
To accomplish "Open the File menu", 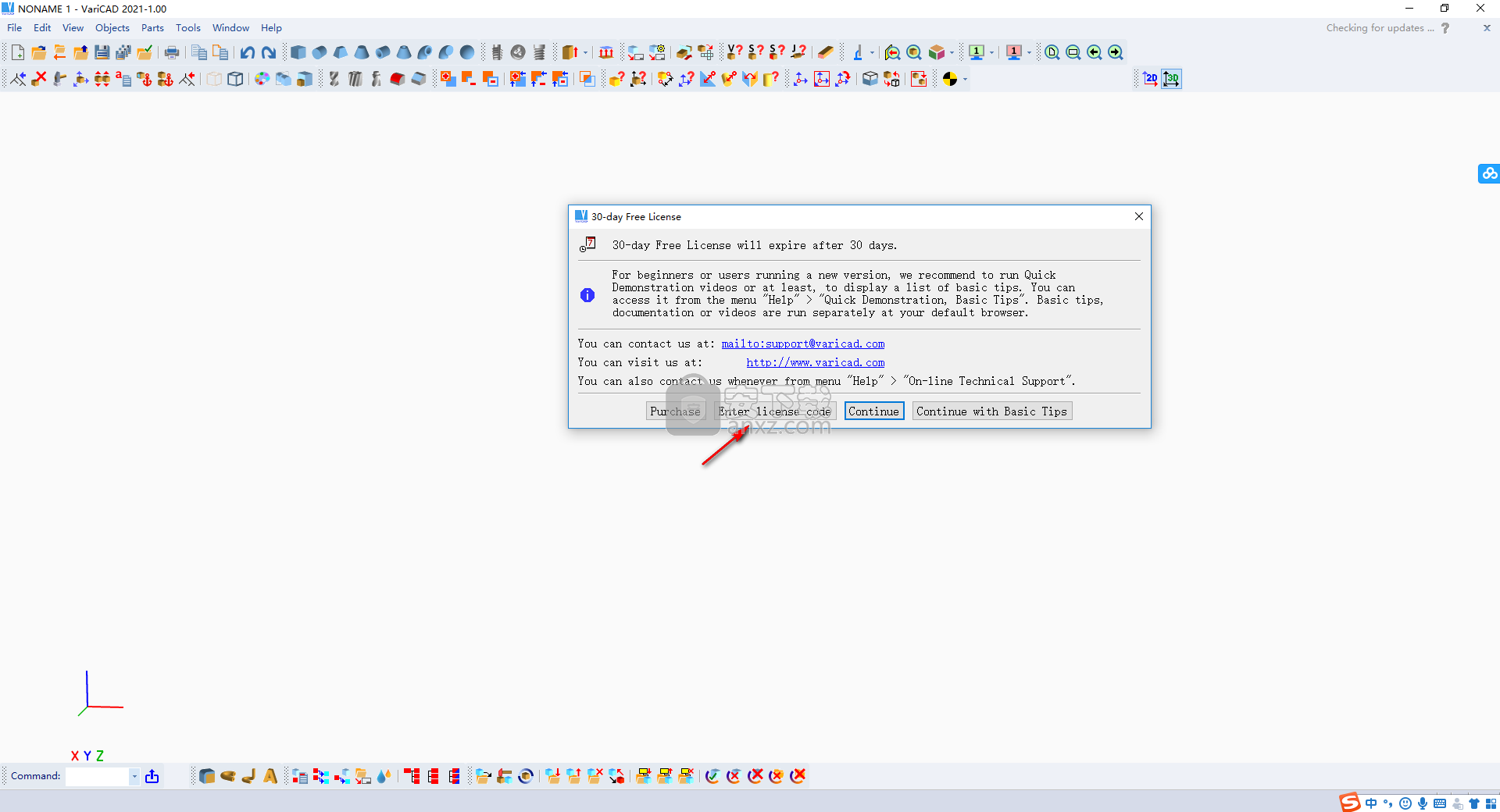I will pyautogui.click(x=14, y=27).
